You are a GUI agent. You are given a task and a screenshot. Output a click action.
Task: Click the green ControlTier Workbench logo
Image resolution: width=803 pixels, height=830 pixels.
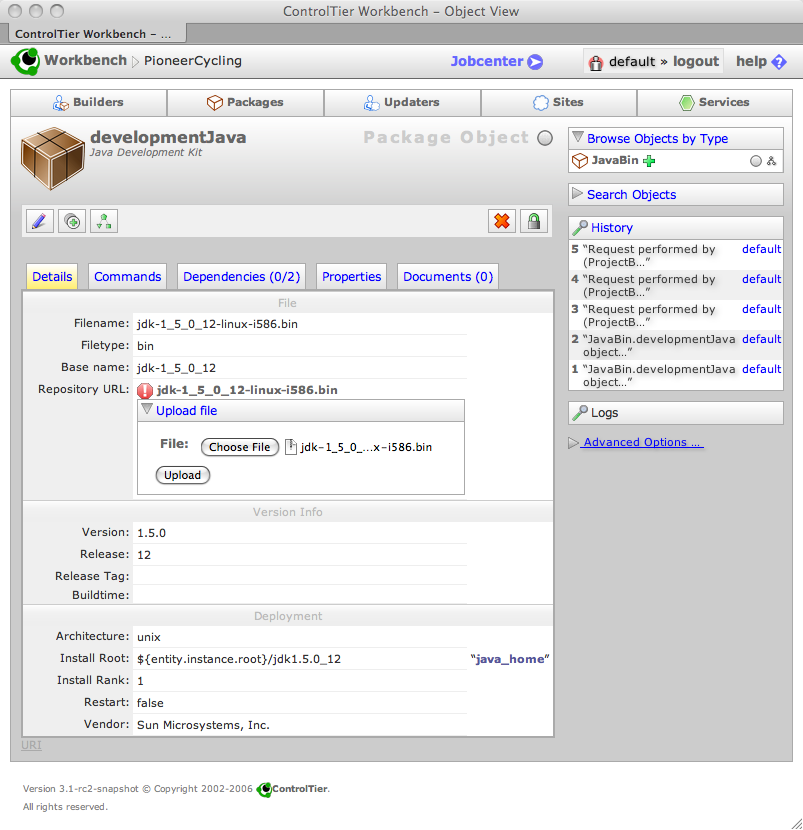point(26,61)
